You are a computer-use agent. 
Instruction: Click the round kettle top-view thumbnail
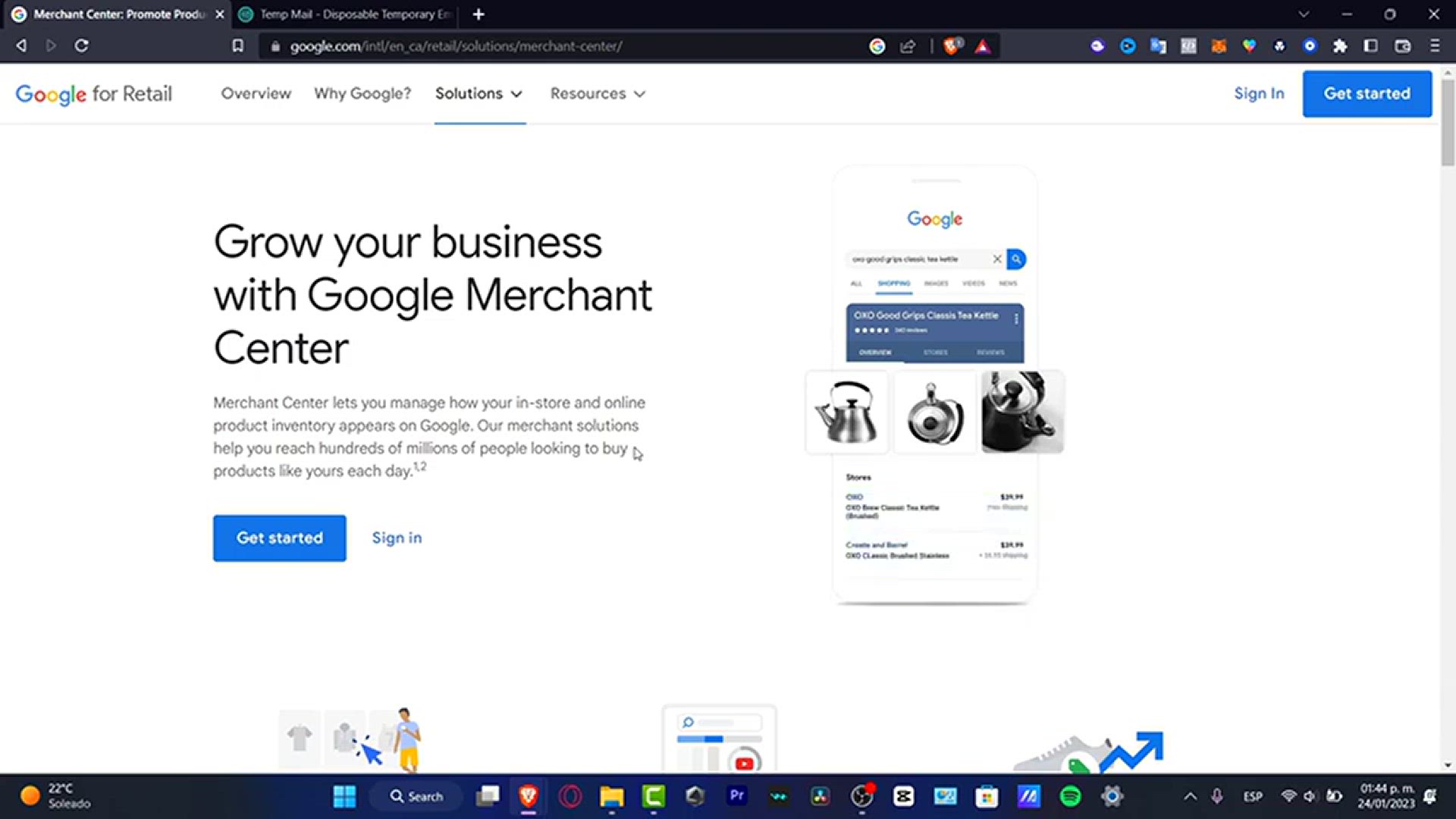(935, 413)
